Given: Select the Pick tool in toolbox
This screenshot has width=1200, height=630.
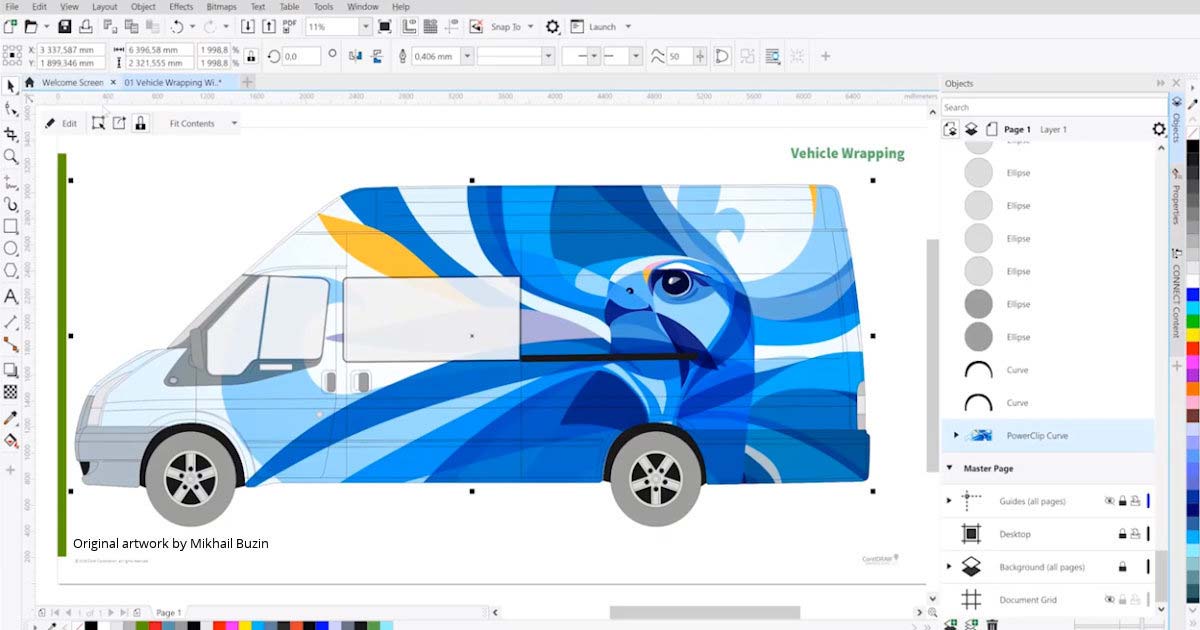Looking at the screenshot, I should (x=11, y=85).
